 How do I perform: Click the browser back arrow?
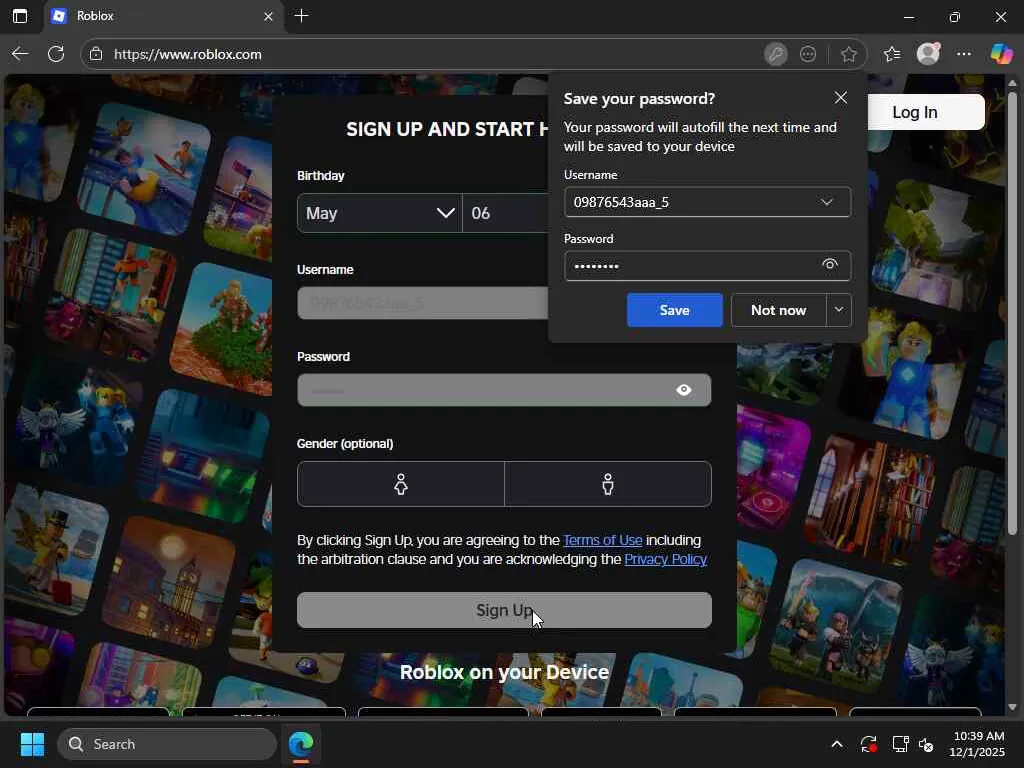(20, 54)
